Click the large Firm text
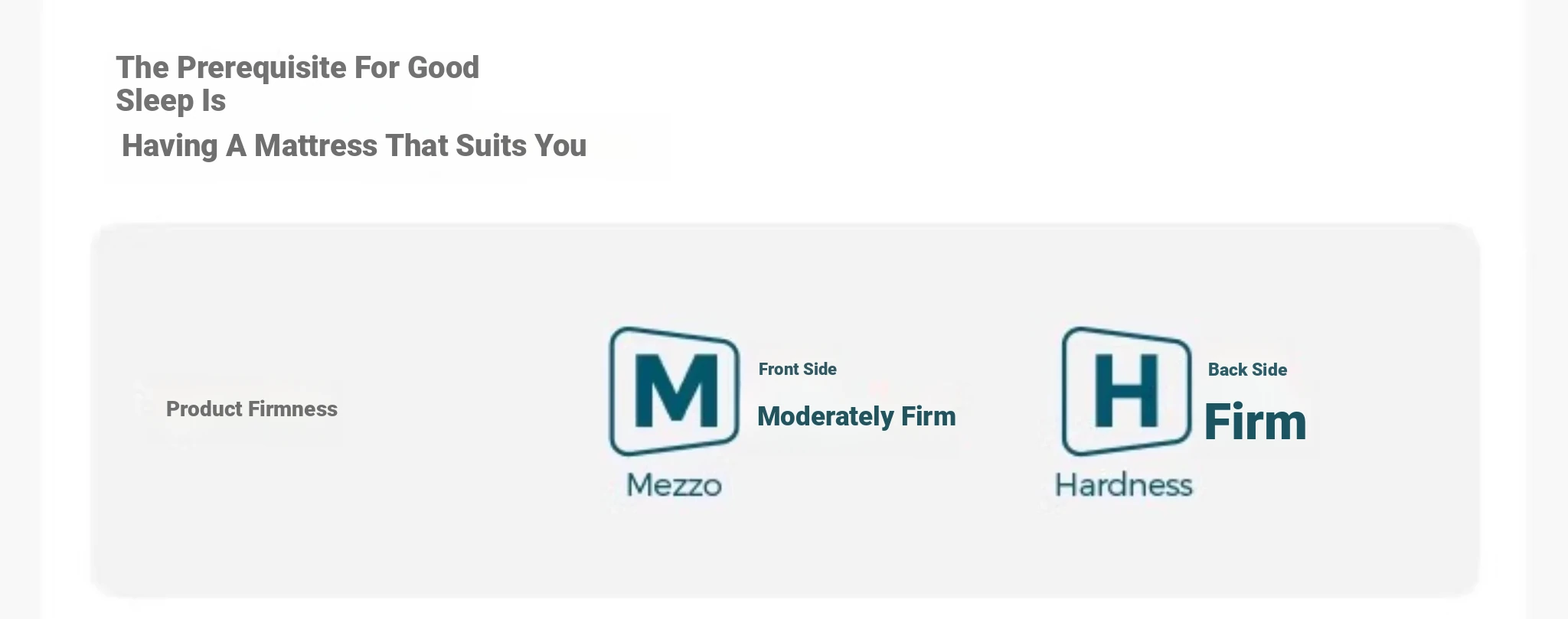1568x619 pixels. 1255,422
